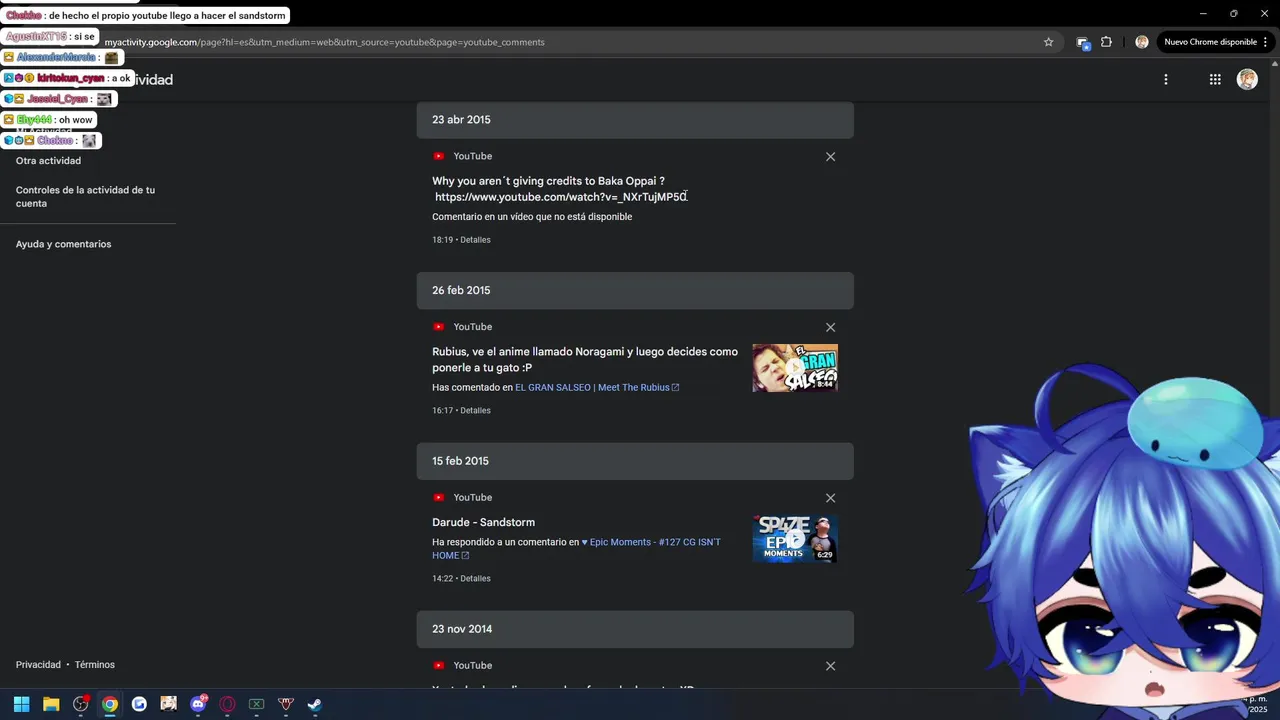Open Detalles for the 16:17 comment
1280x720 pixels.
[475, 411]
